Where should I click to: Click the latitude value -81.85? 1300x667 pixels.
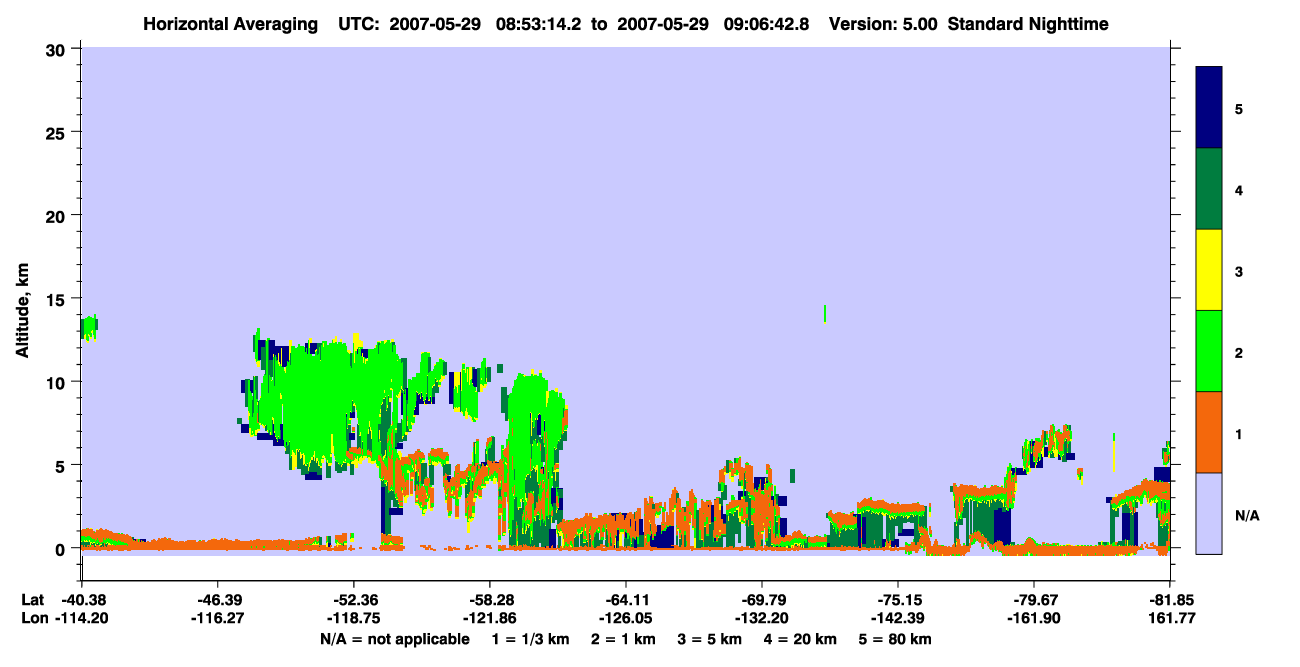coord(1170,600)
